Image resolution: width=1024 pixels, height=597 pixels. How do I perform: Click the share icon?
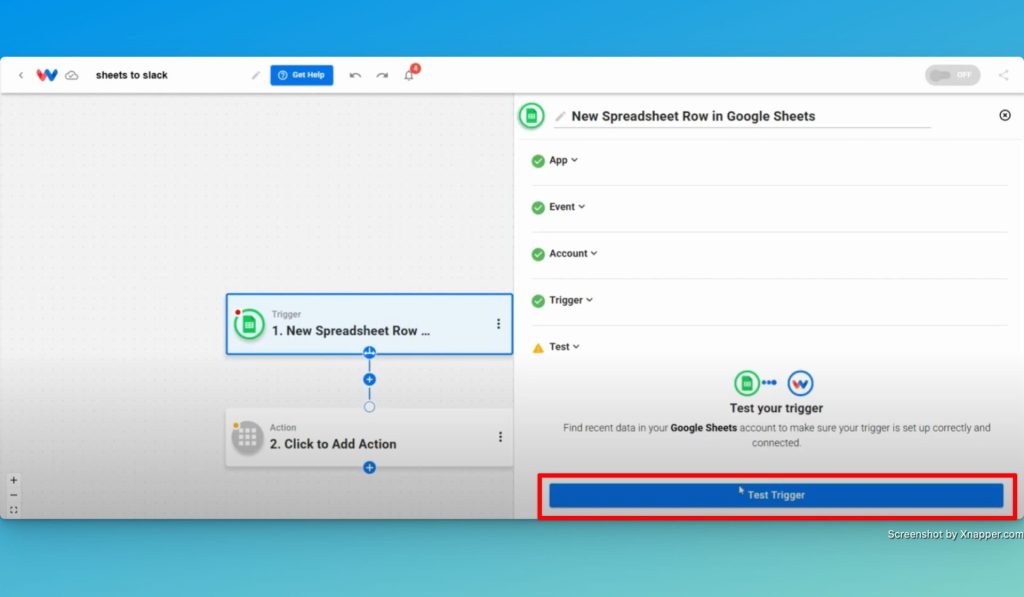1004,75
